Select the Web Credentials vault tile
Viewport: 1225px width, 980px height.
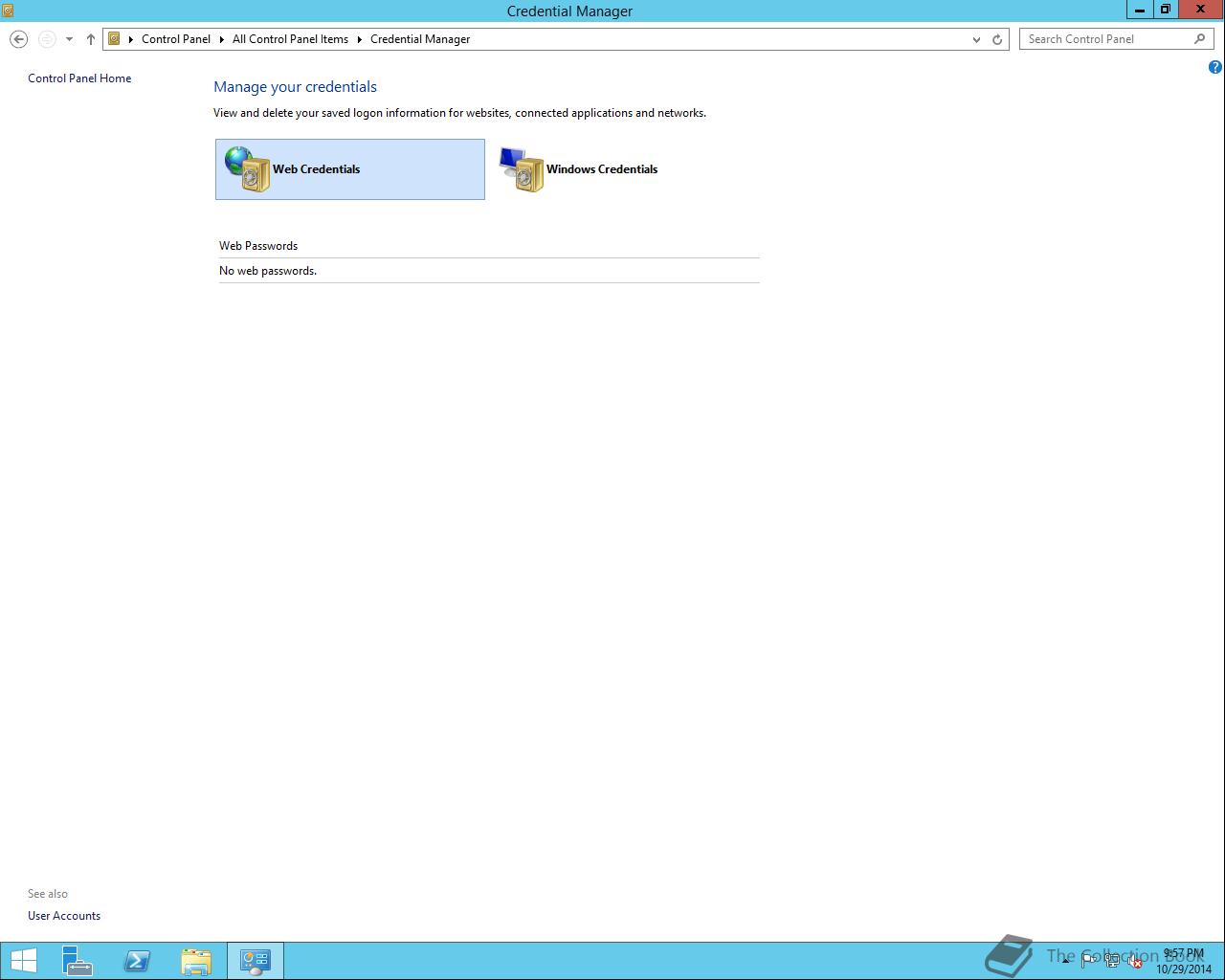point(350,169)
